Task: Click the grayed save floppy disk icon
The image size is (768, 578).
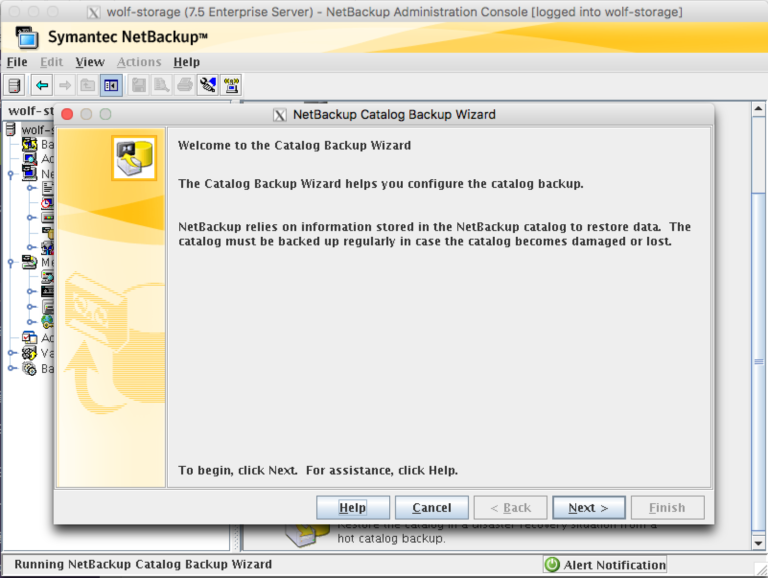Action: pos(139,86)
